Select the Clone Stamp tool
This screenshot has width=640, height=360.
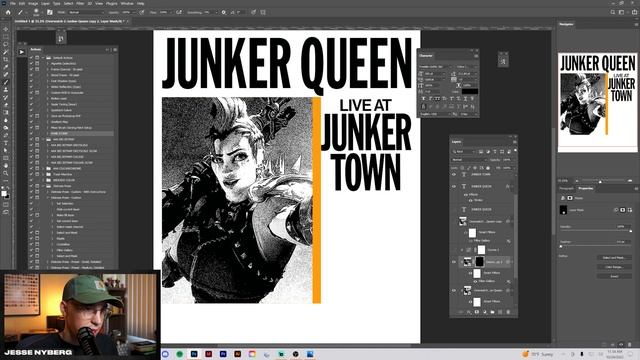pos(6,90)
